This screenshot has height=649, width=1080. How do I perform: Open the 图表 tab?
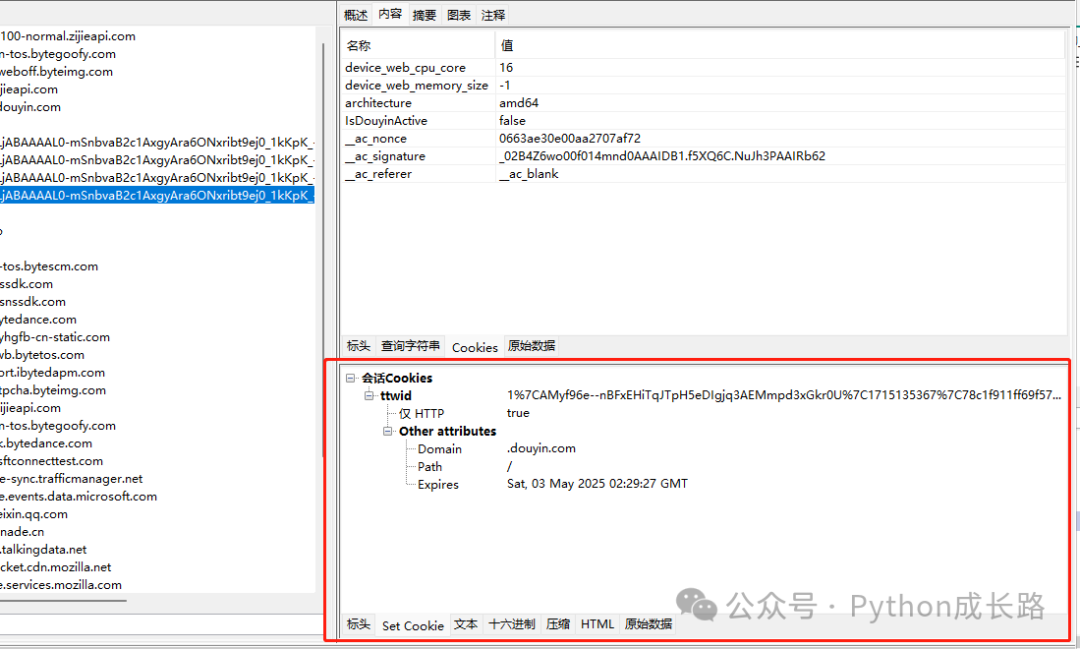[459, 14]
